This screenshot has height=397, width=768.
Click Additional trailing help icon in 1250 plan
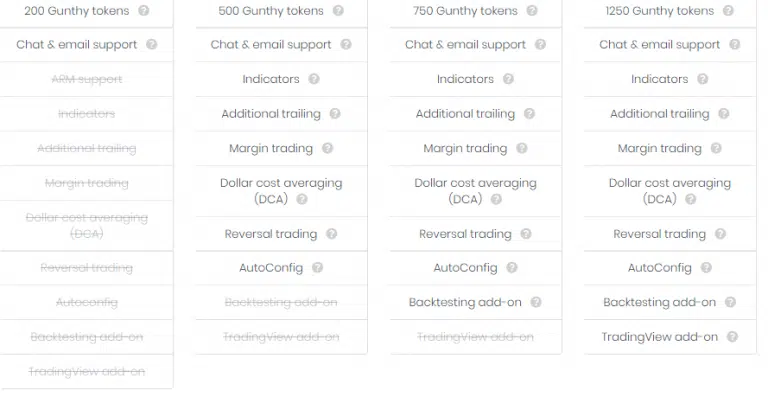click(723, 114)
